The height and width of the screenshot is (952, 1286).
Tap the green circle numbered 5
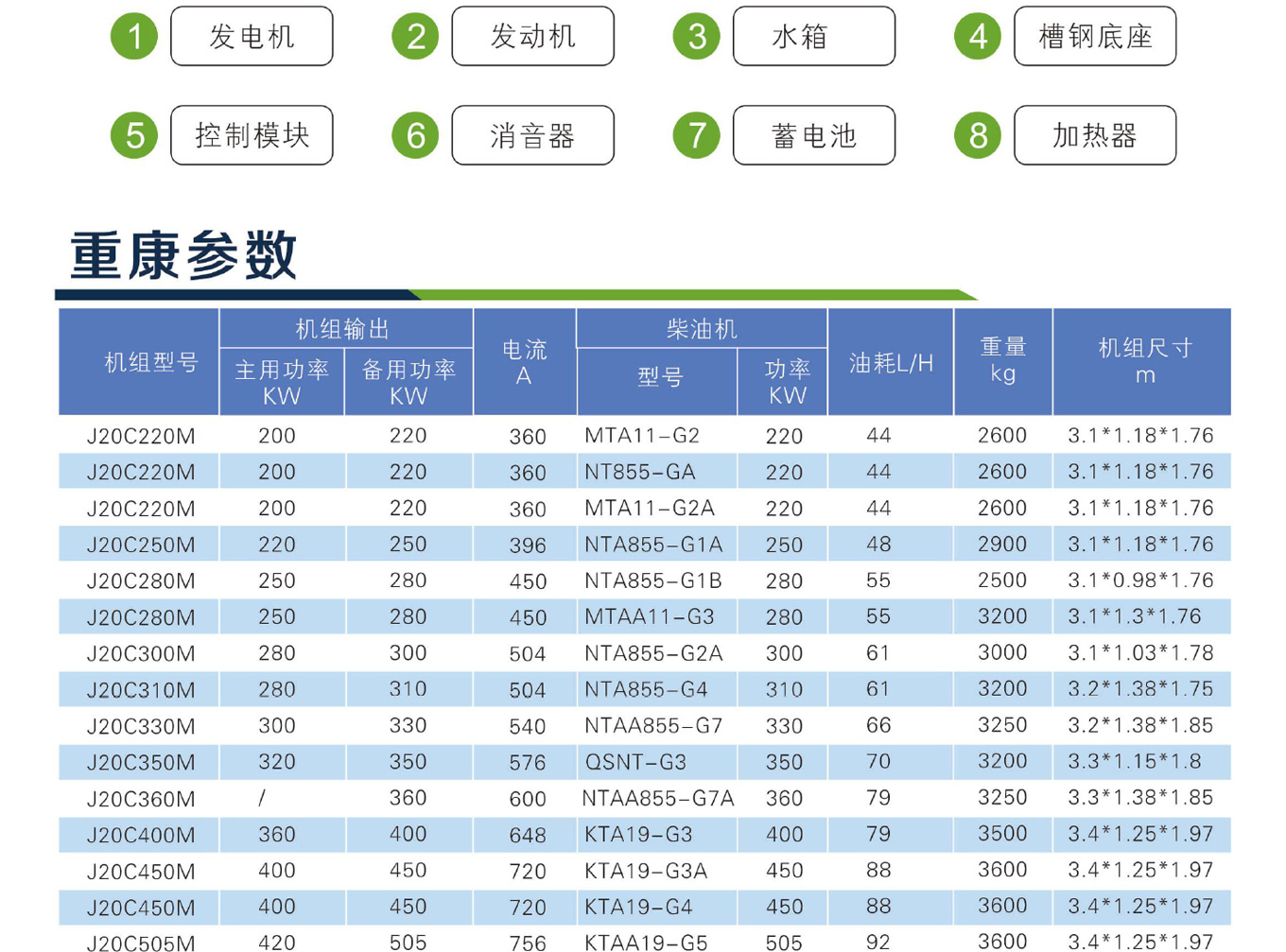click(134, 135)
